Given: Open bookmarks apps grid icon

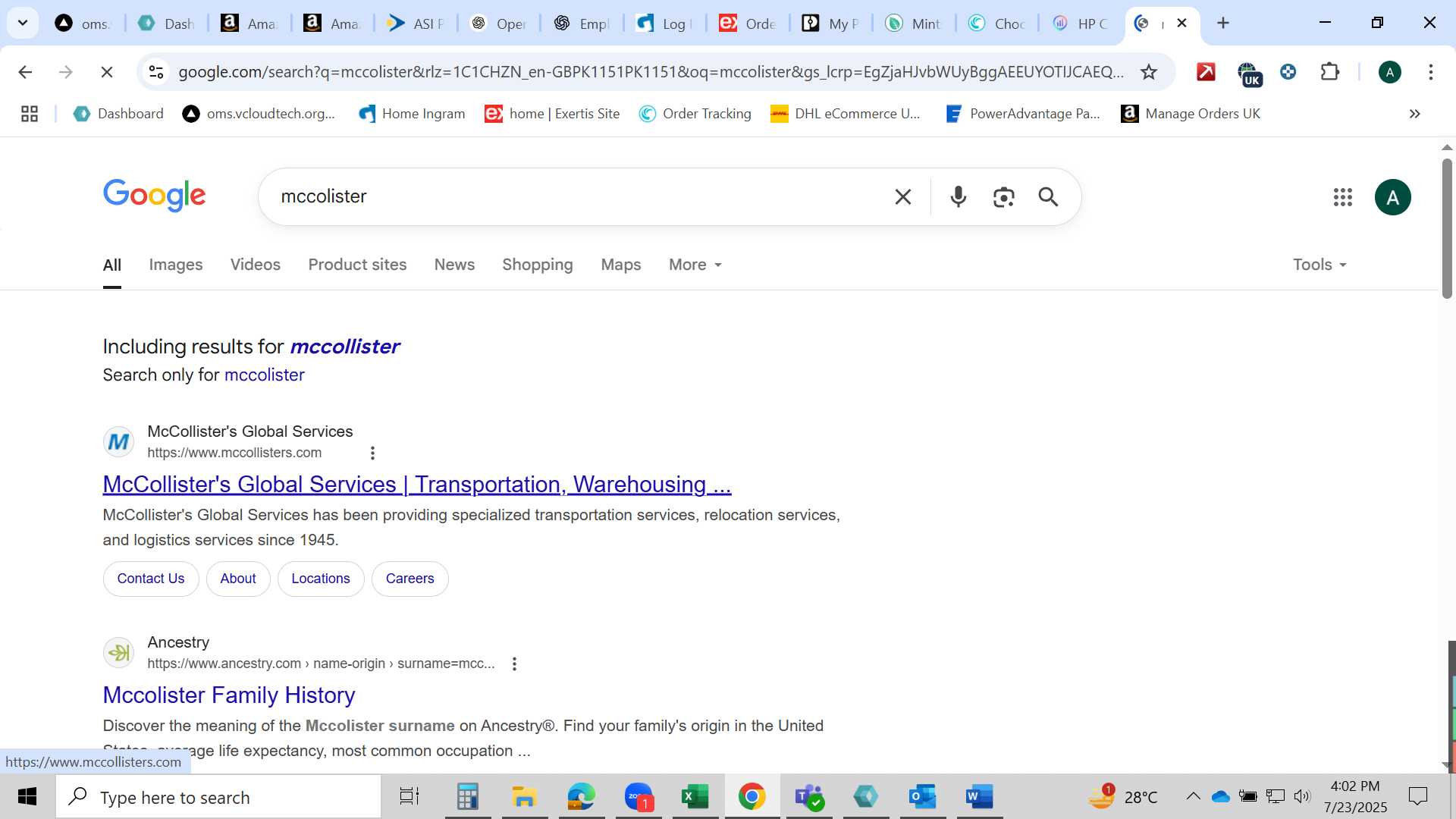Looking at the screenshot, I should click(x=30, y=114).
